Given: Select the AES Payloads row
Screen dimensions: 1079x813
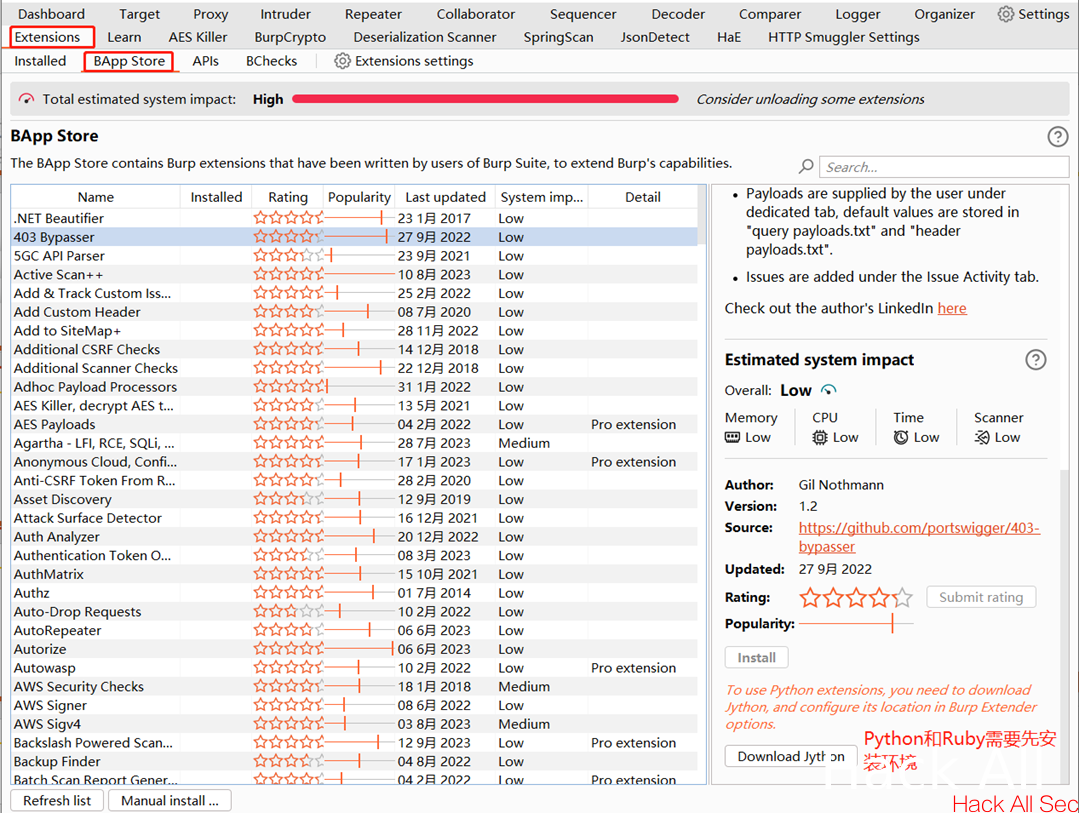Looking at the screenshot, I should pyautogui.click(x=354, y=424).
